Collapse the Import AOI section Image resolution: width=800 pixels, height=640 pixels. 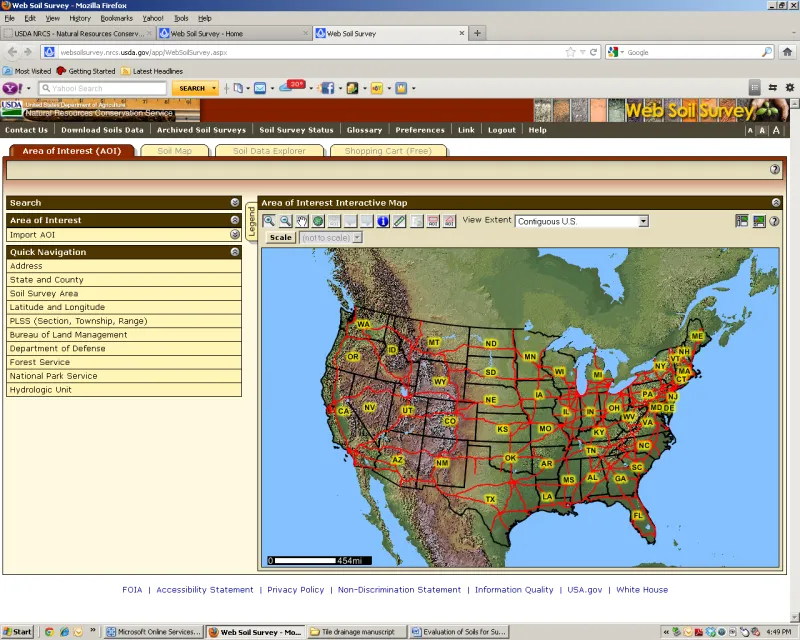tap(235, 235)
